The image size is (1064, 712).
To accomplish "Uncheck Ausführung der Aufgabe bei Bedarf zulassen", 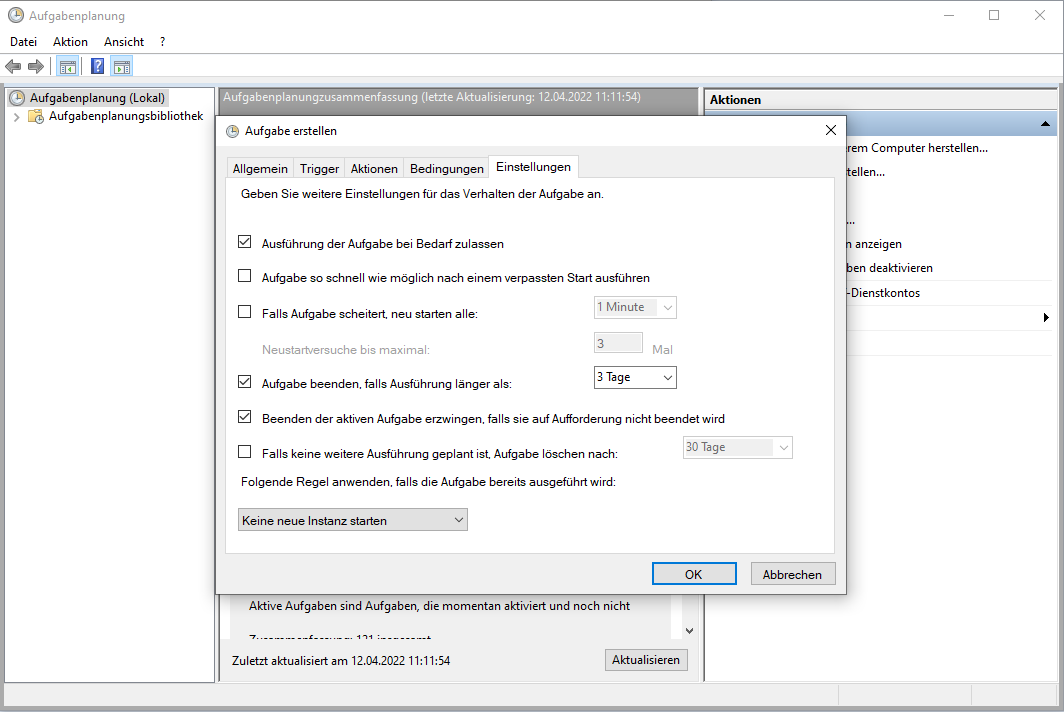I will (x=244, y=242).
